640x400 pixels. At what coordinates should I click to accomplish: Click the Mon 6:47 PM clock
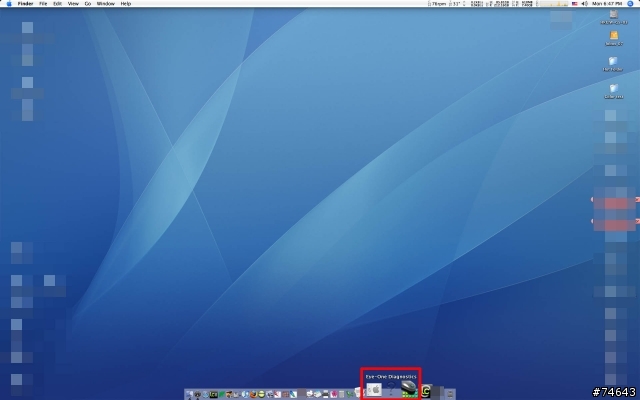607,3
